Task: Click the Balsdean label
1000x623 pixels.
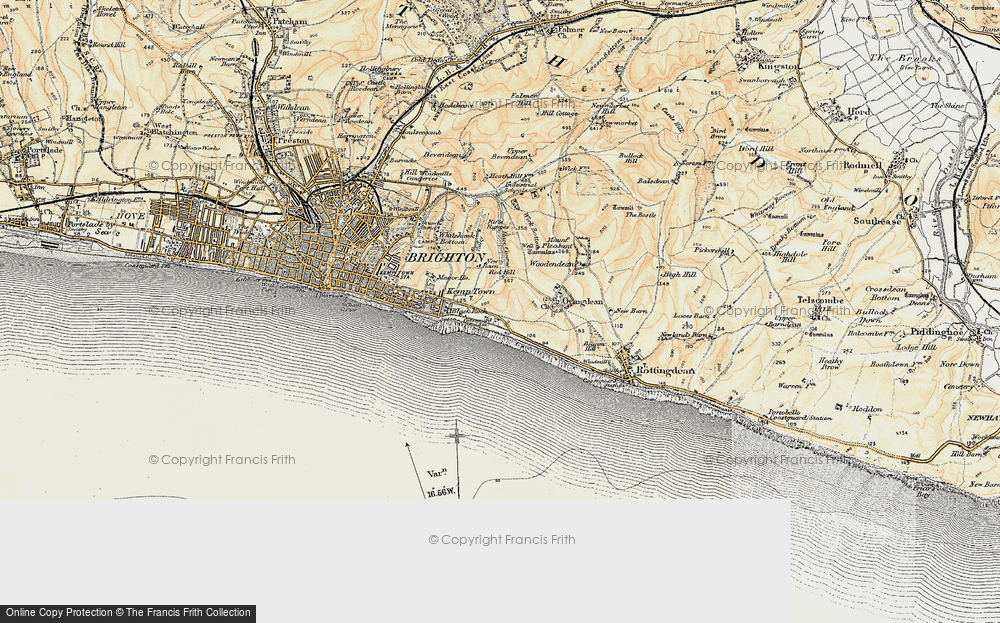Action: coord(654,182)
